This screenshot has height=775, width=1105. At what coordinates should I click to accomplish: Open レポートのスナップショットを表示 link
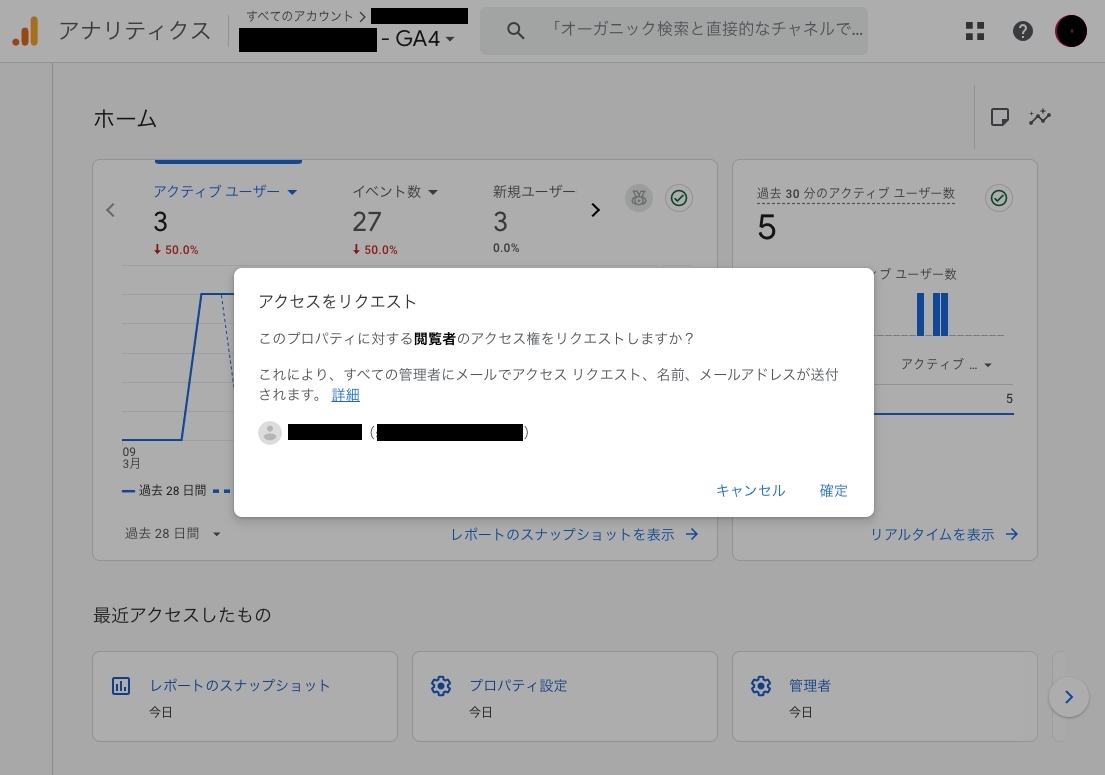(x=574, y=535)
